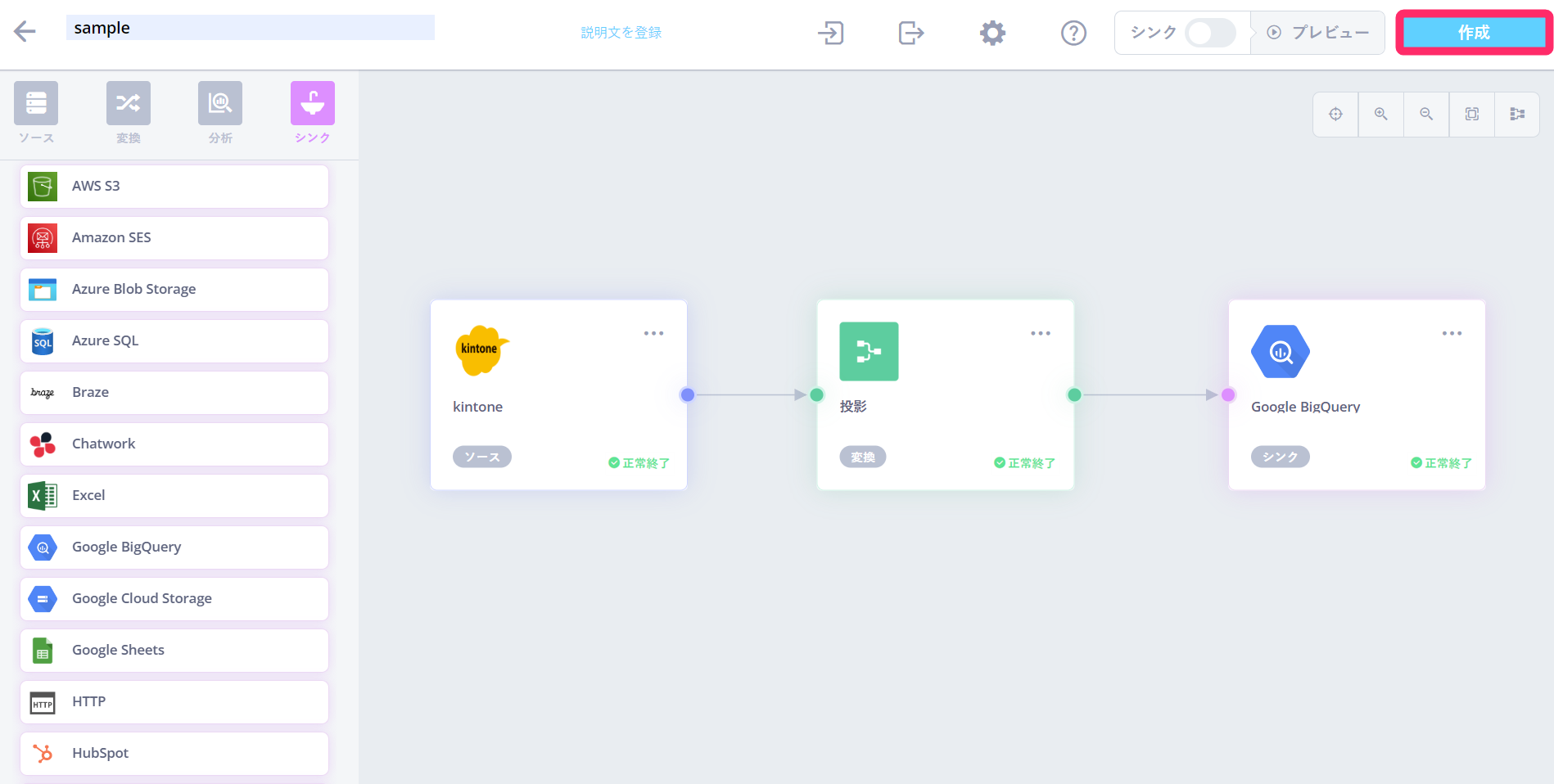Screen dimensions: 1554x784
Task: Open Google BigQuery node options menu
Action: pyautogui.click(x=1452, y=333)
